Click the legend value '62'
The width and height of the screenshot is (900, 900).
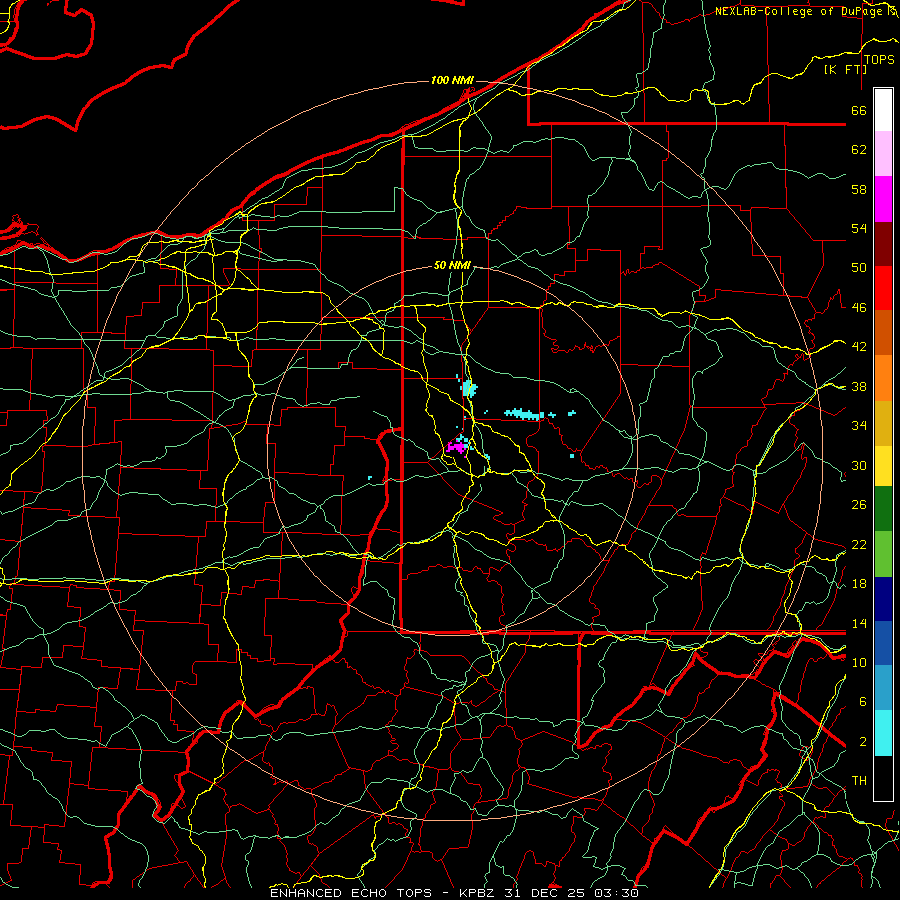click(x=859, y=150)
